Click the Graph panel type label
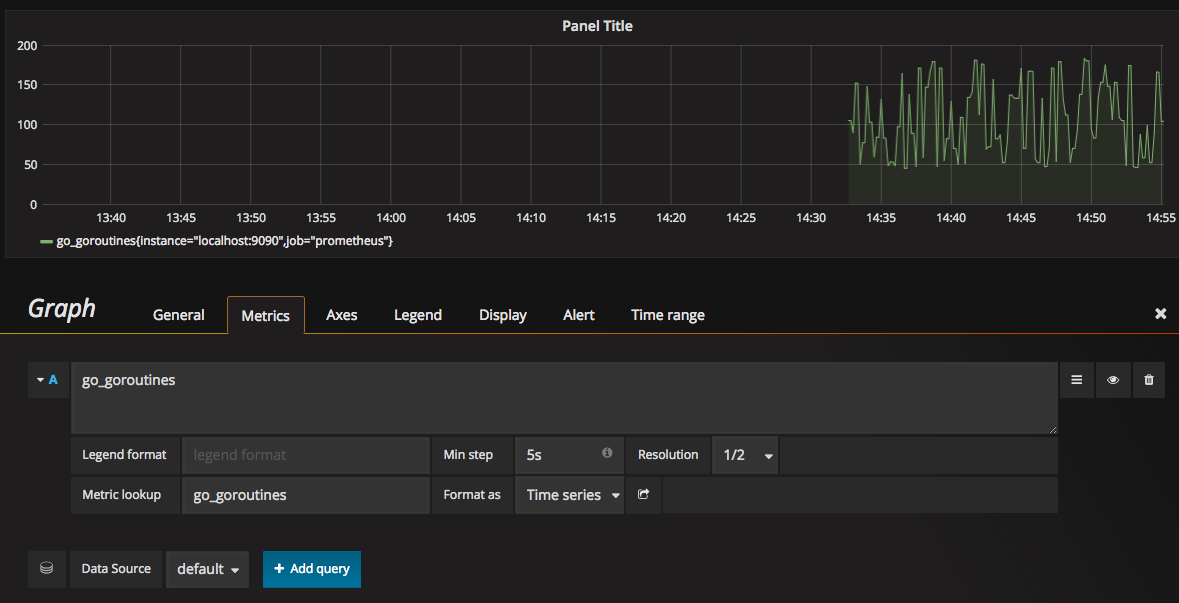This screenshot has width=1179, height=603. (x=61, y=308)
